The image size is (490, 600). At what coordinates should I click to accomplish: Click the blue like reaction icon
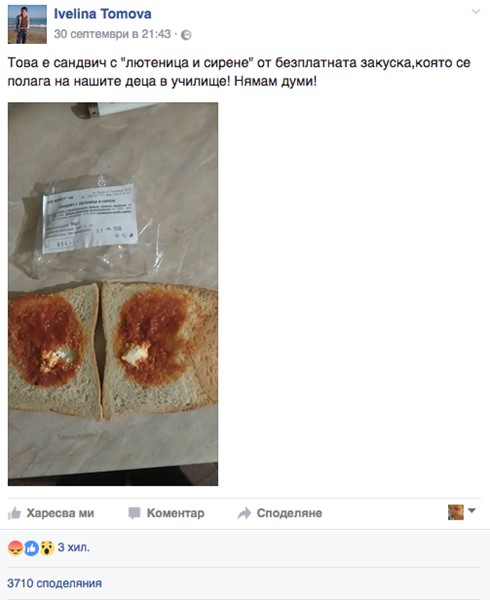click(x=31, y=548)
